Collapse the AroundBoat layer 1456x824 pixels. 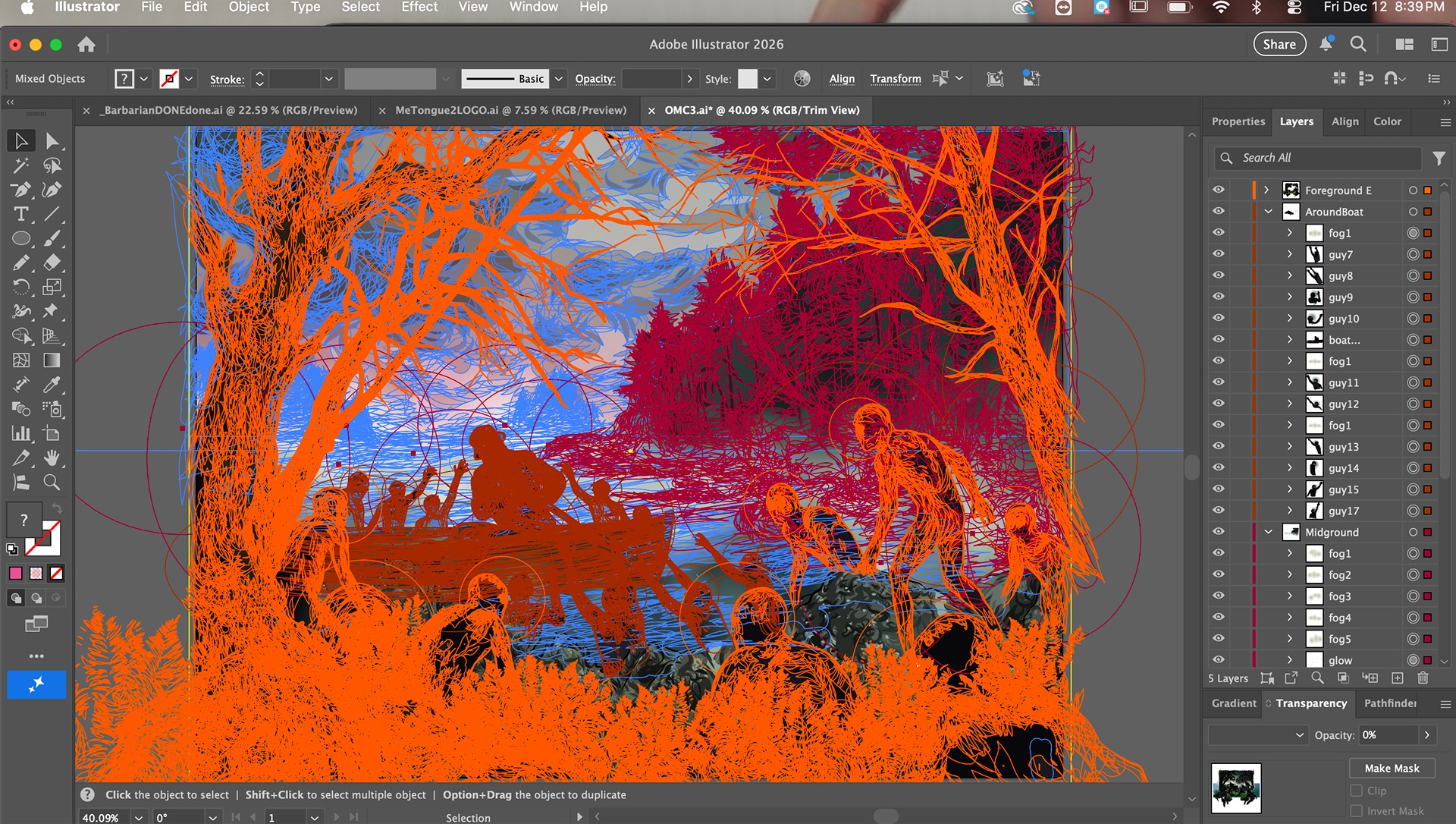tap(1268, 212)
